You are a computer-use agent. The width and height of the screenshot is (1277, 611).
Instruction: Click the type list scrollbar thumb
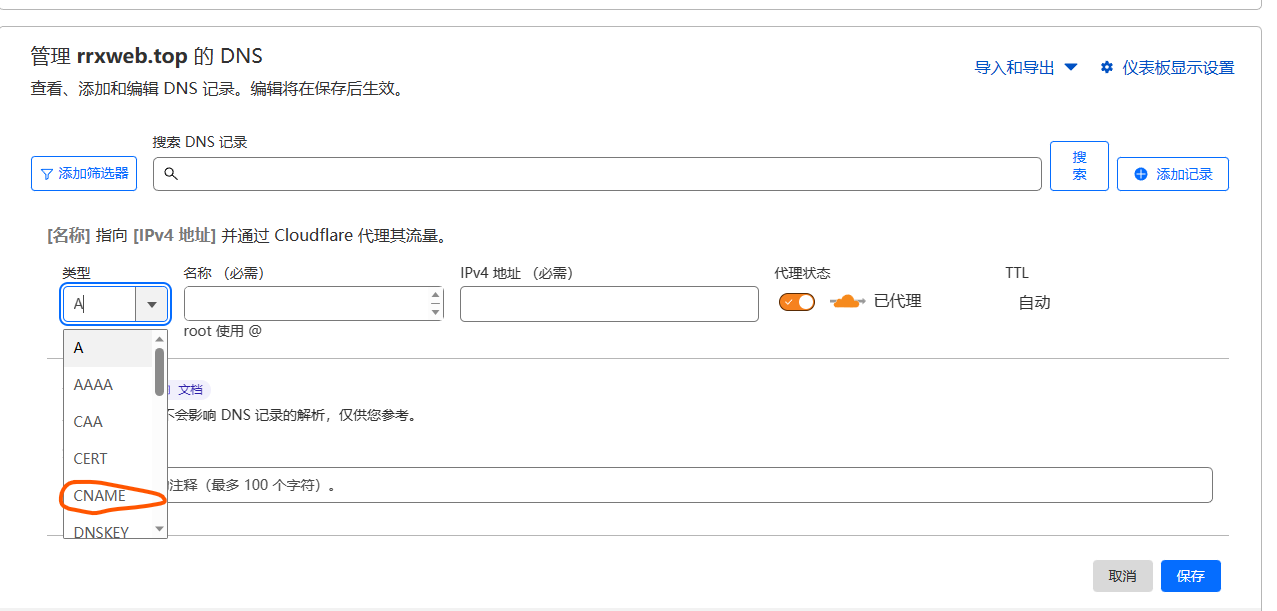pyautogui.click(x=159, y=371)
